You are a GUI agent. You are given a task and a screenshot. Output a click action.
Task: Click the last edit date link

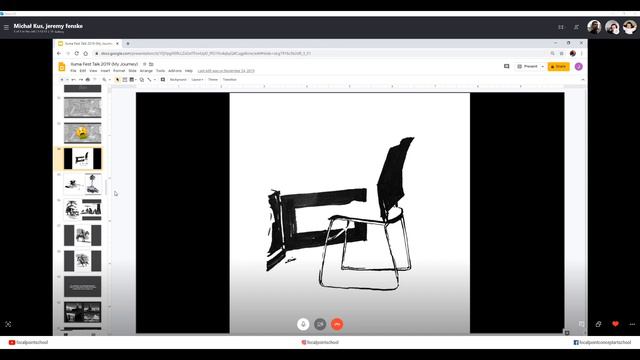coord(226,71)
